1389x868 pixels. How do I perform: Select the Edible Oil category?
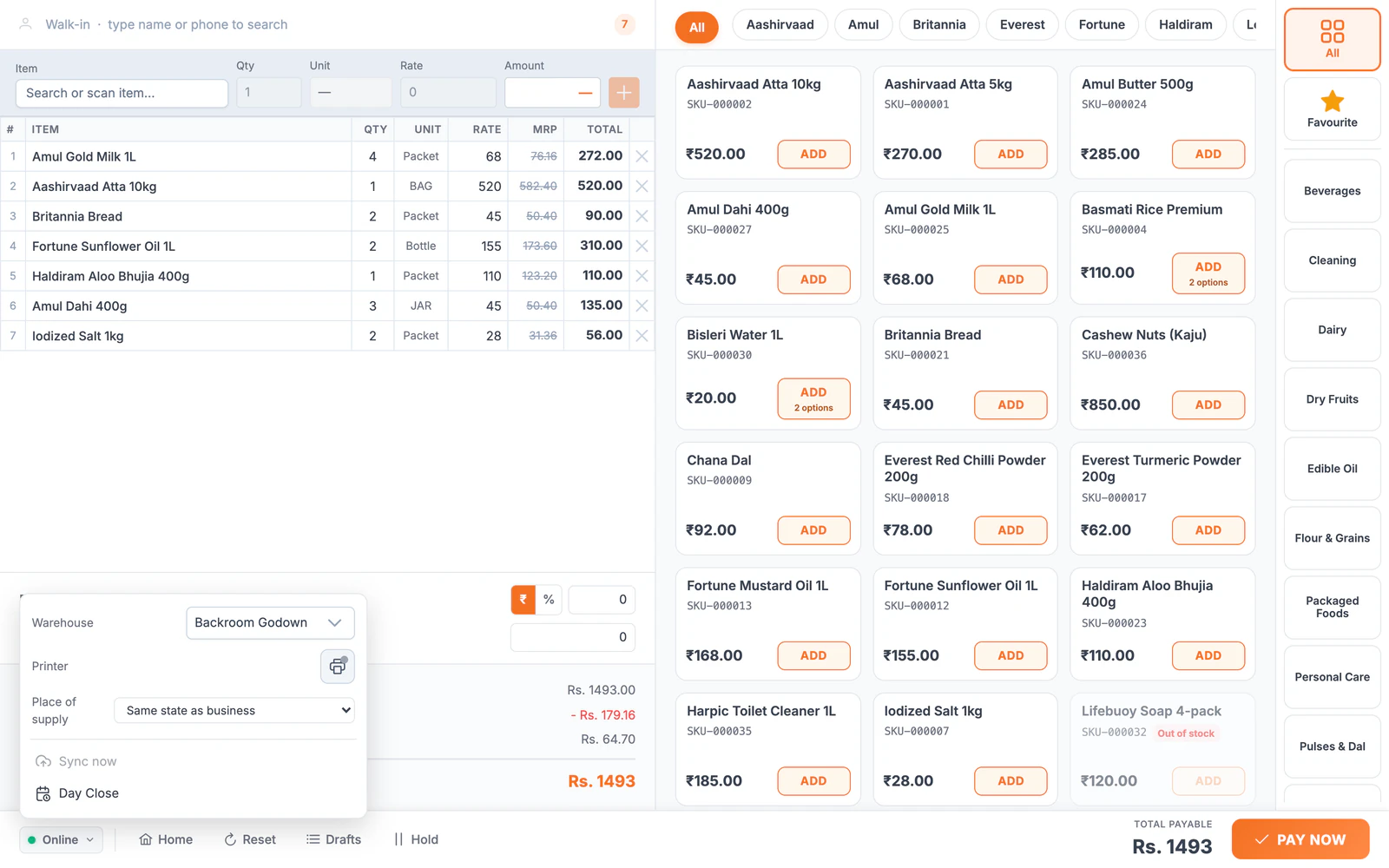tap(1332, 469)
